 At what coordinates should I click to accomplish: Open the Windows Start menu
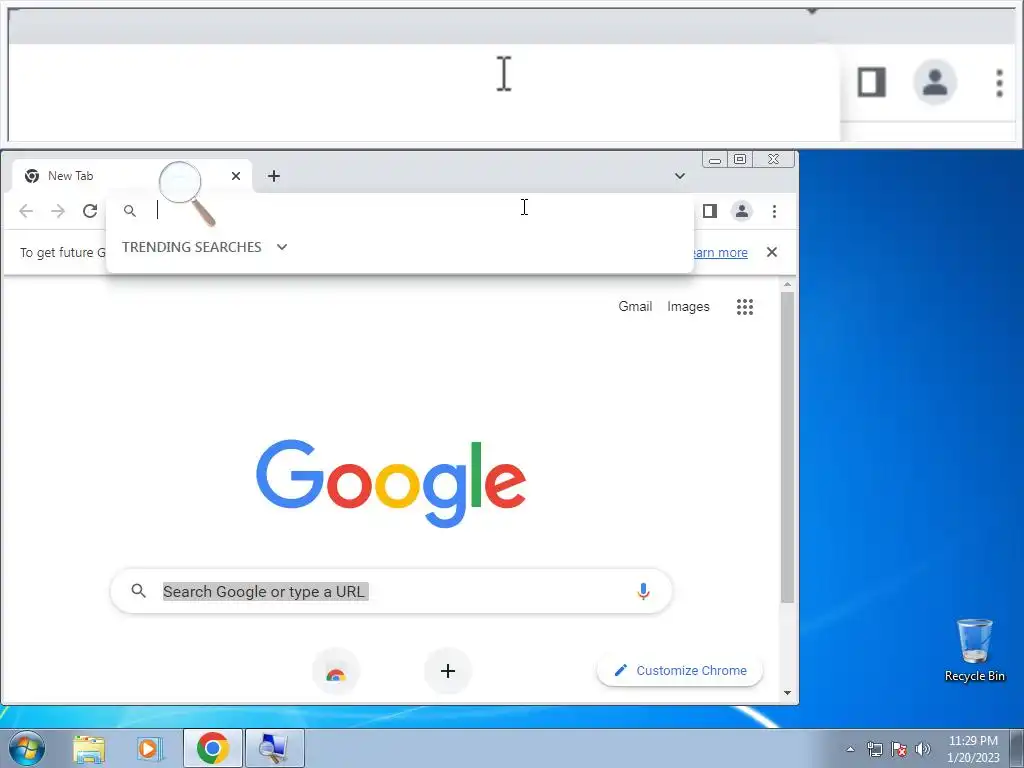[x=27, y=748]
